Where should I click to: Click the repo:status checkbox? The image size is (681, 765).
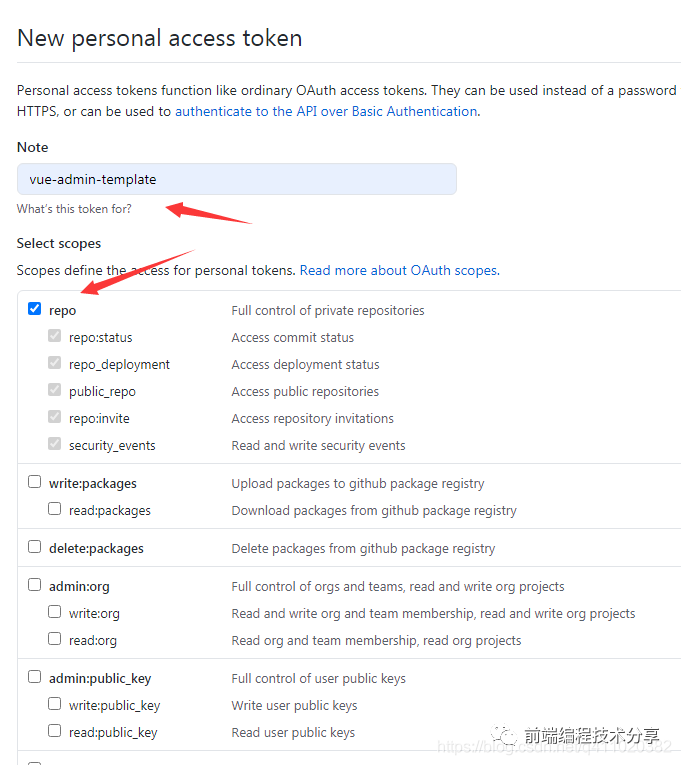coord(55,337)
